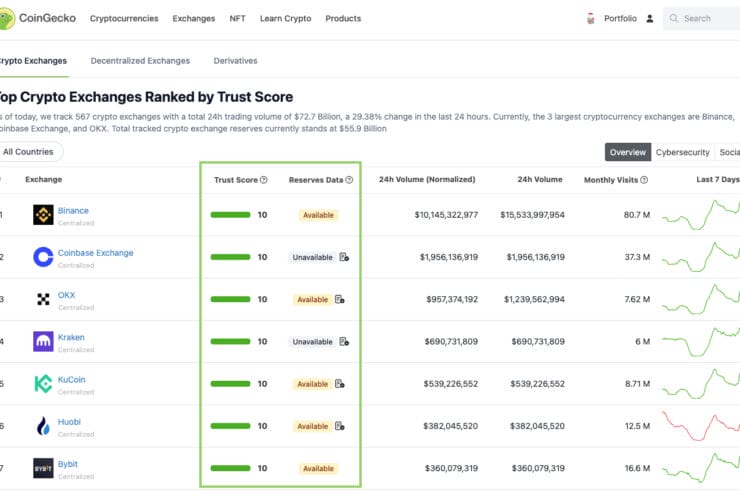Click the Coinbase Exchange logo icon

point(43,257)
